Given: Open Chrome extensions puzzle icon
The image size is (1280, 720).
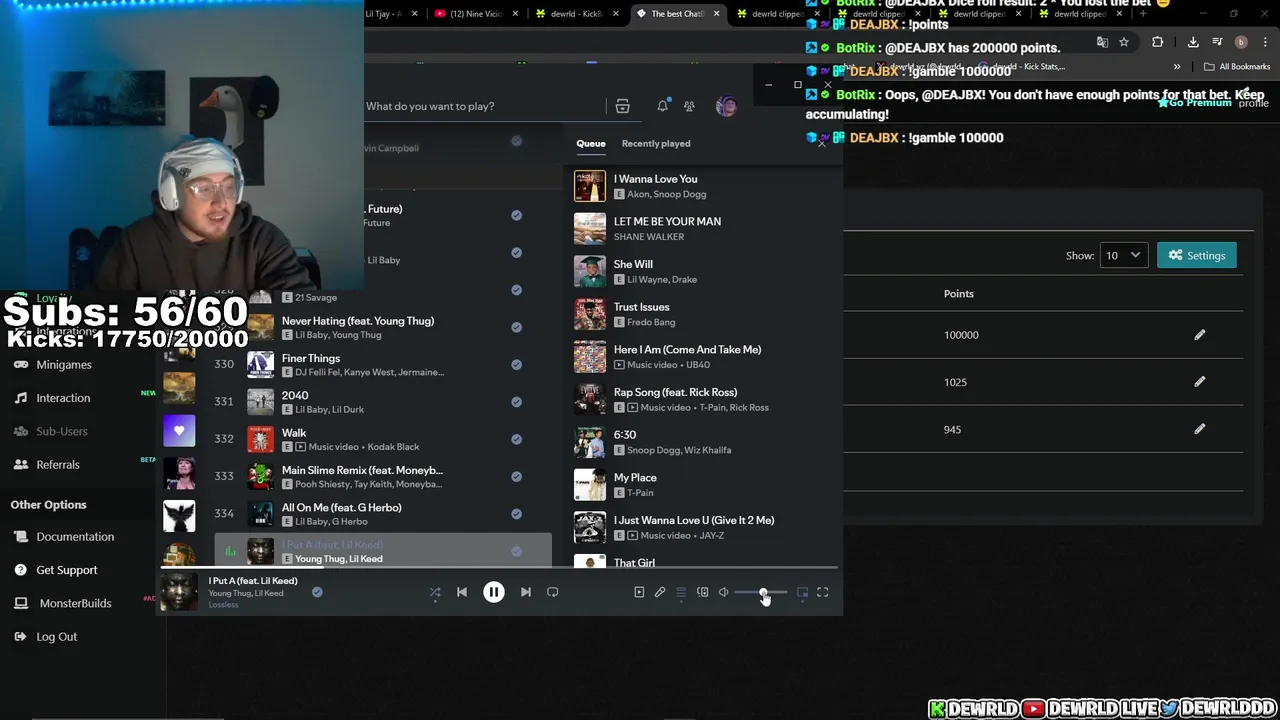Looking at the screenshot, I should coord(1157,42).
